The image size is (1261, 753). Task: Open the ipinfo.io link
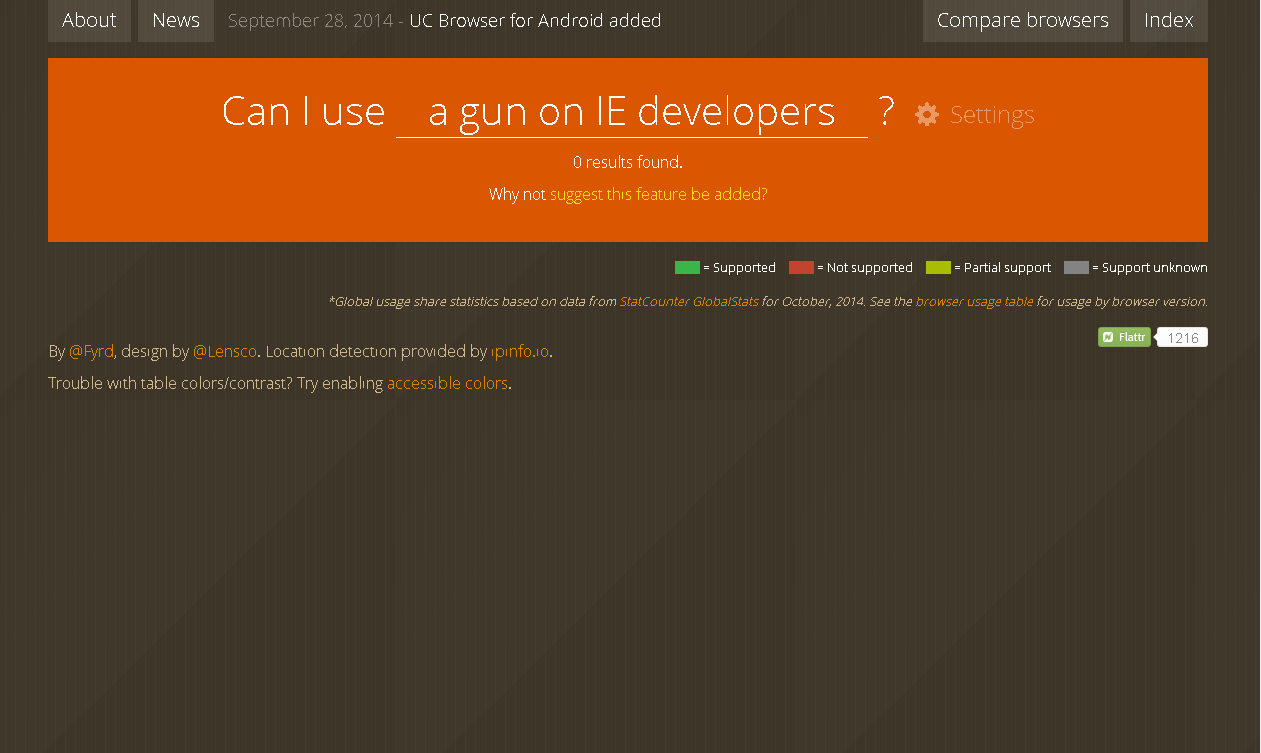point(520,351)
